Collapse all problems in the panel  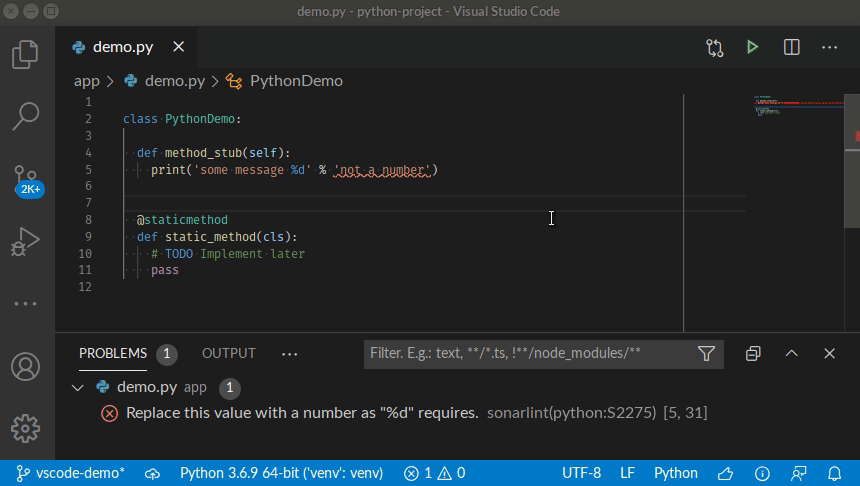point(753,354)
